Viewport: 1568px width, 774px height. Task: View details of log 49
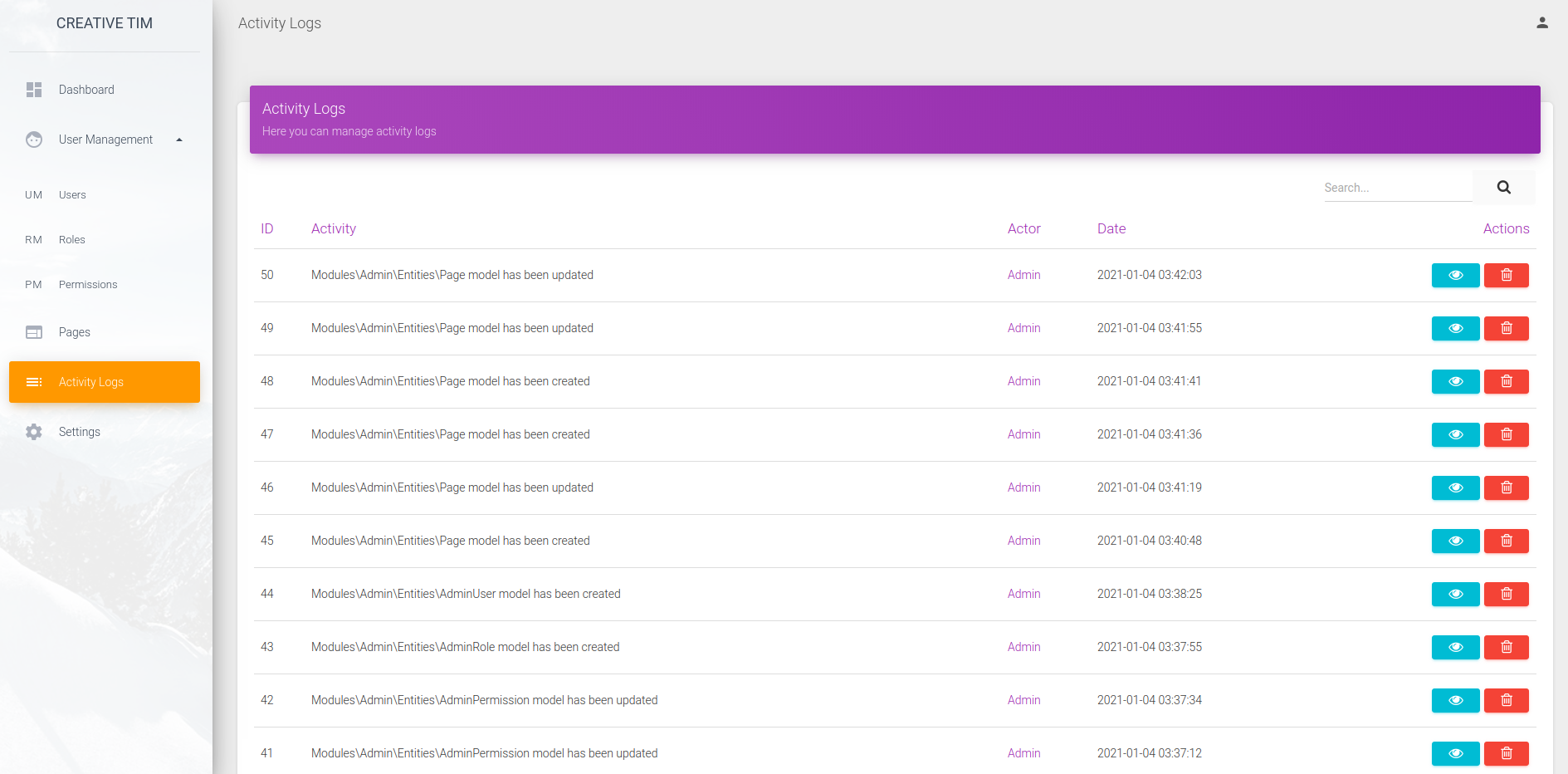click(x=1455, y=328)
